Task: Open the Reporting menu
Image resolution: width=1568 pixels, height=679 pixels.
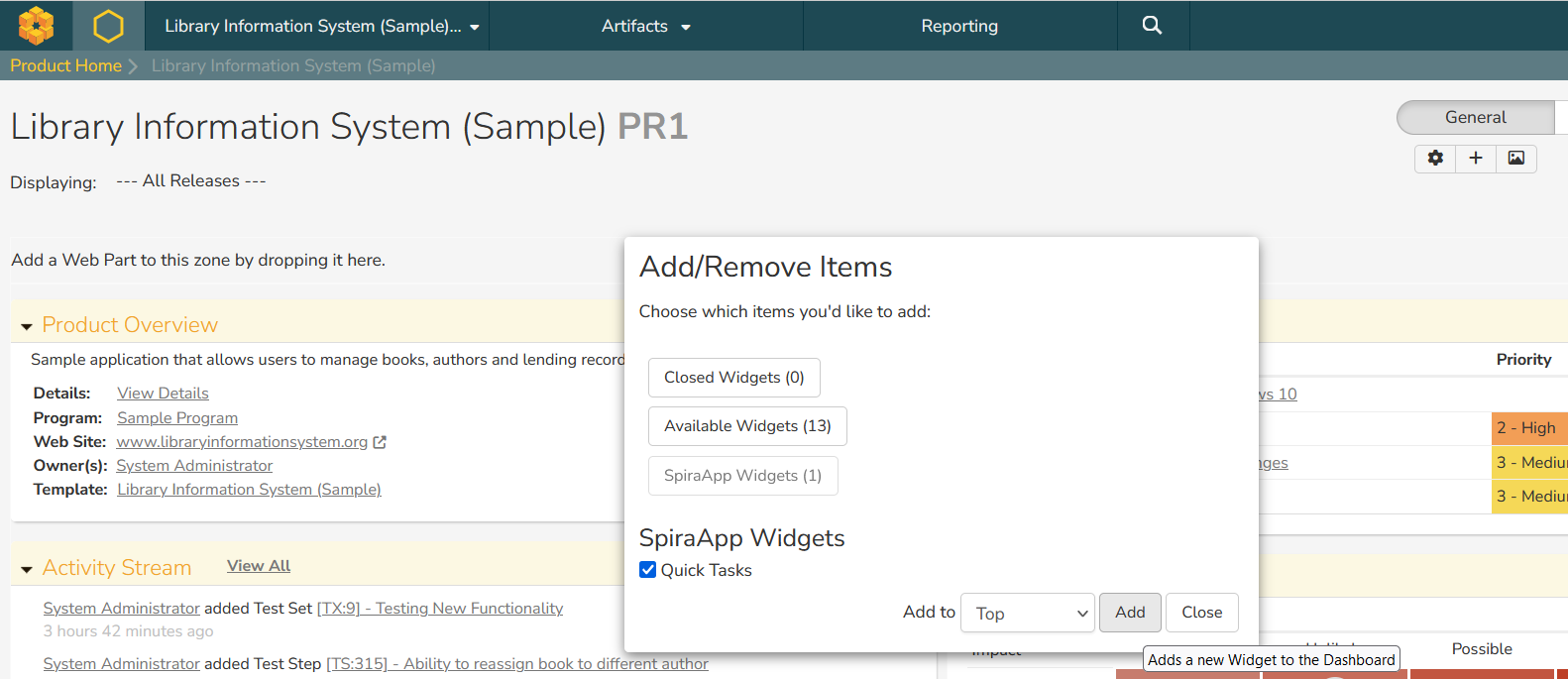Action: 959,26
